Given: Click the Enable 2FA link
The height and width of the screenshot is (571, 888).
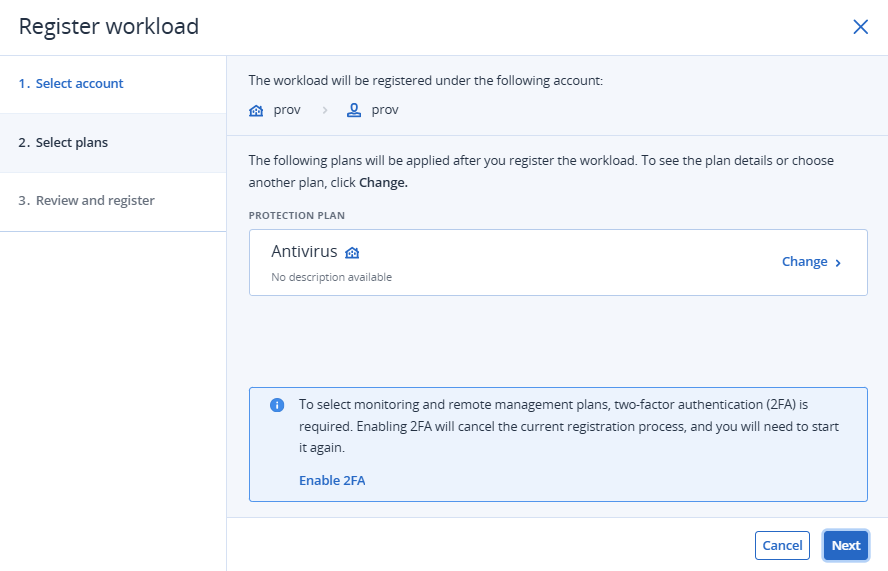Looking at the screenshot, I should [332, 481].
